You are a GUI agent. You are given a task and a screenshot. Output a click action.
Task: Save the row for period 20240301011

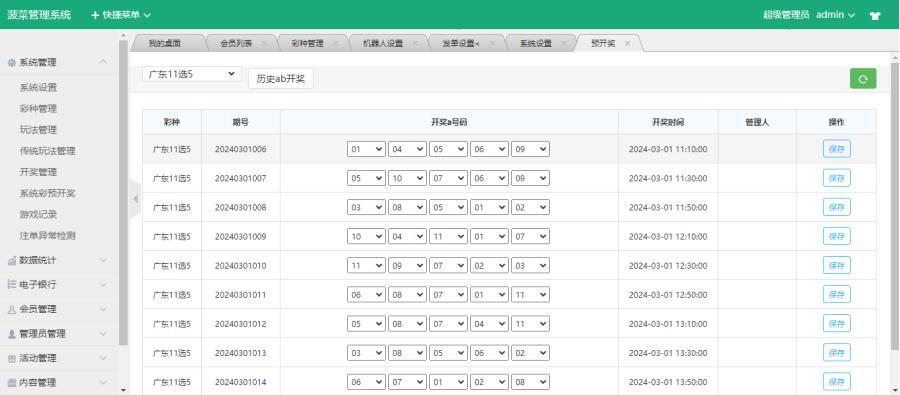coord(836,295)
